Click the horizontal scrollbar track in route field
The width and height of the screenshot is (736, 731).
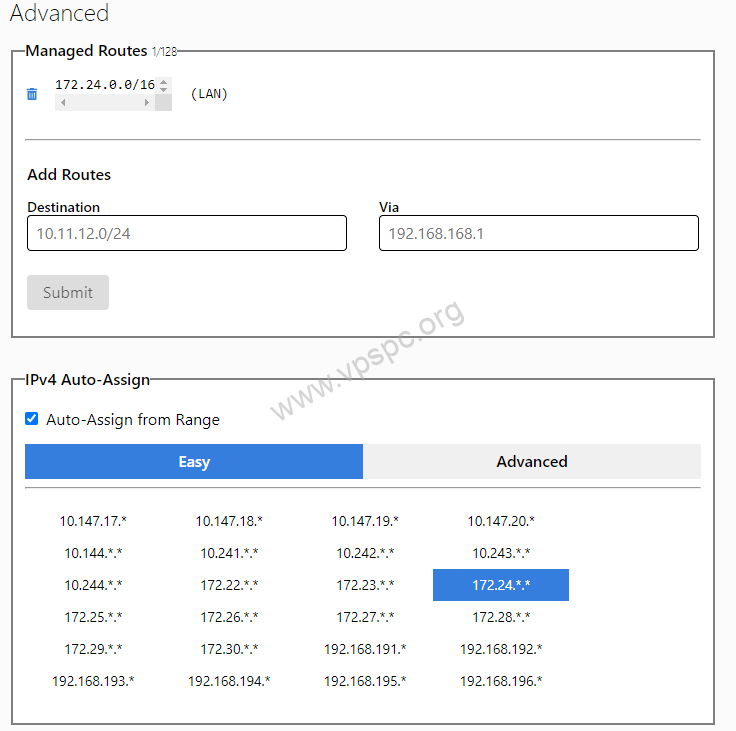point(105,102)
